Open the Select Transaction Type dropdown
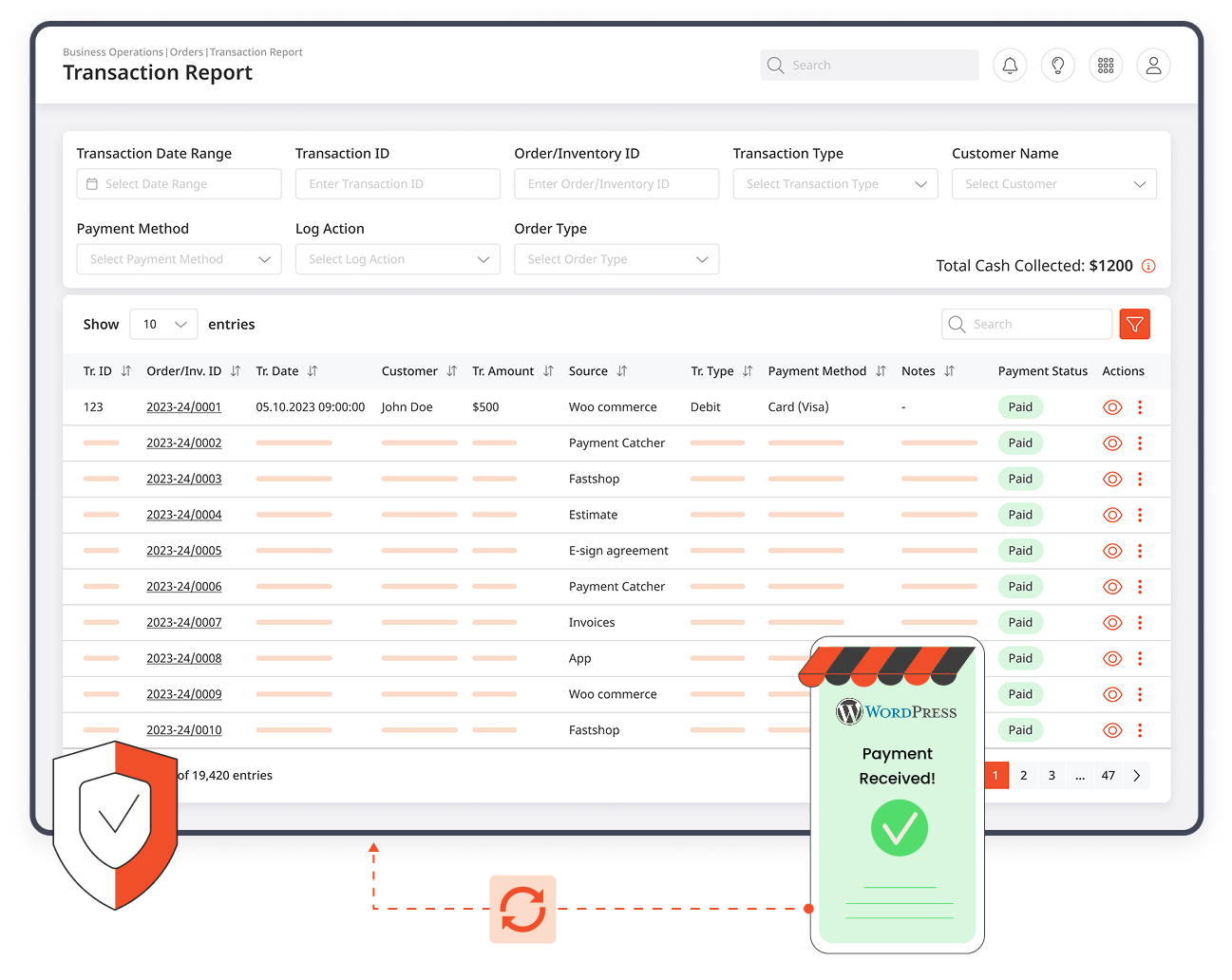This screenshot has width=1232, height=980. tap(835, 184)
